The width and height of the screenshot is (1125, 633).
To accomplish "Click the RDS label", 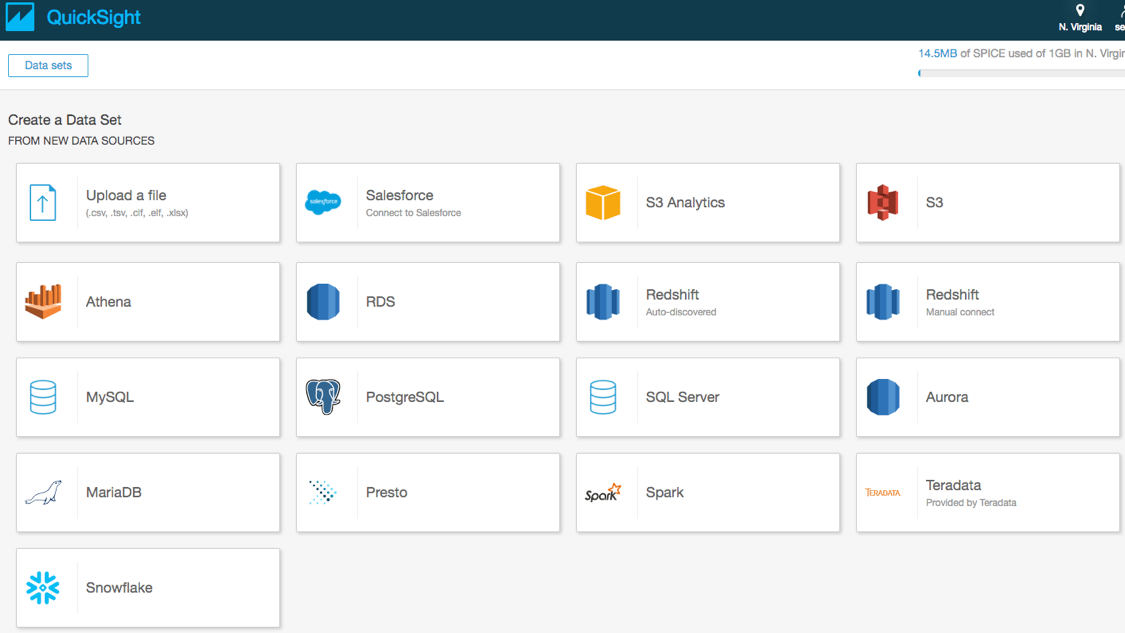I will click(380, 301).
